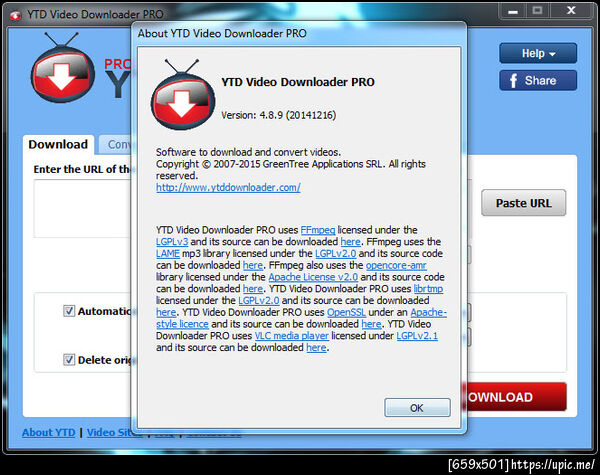Open the Video Sites link

click(x=109, y=433)
